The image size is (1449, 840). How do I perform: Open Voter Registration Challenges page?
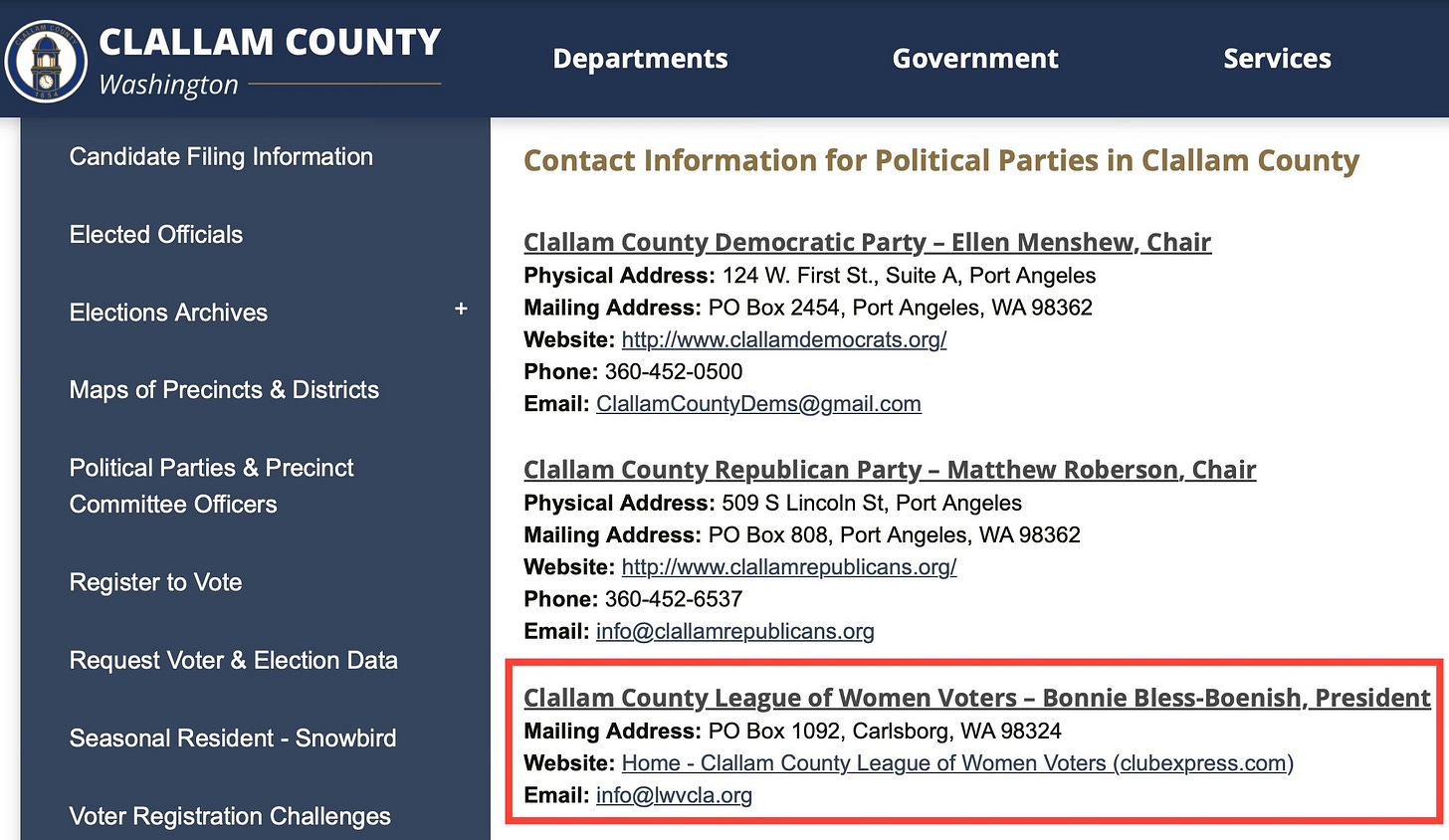click(230, 816)
